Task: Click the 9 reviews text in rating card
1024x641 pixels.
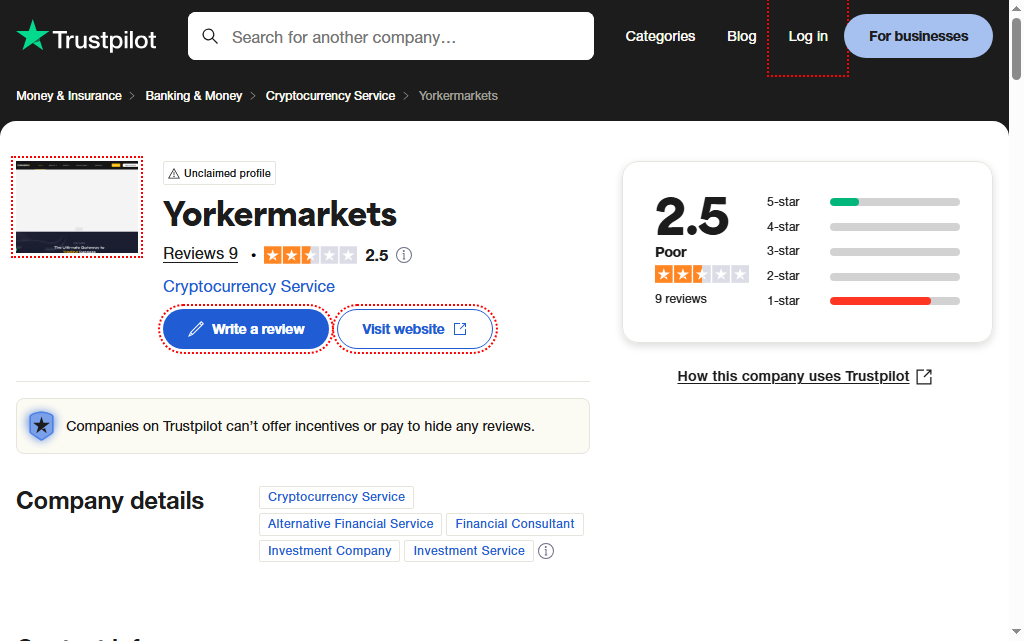Action: tap(680, 299)
